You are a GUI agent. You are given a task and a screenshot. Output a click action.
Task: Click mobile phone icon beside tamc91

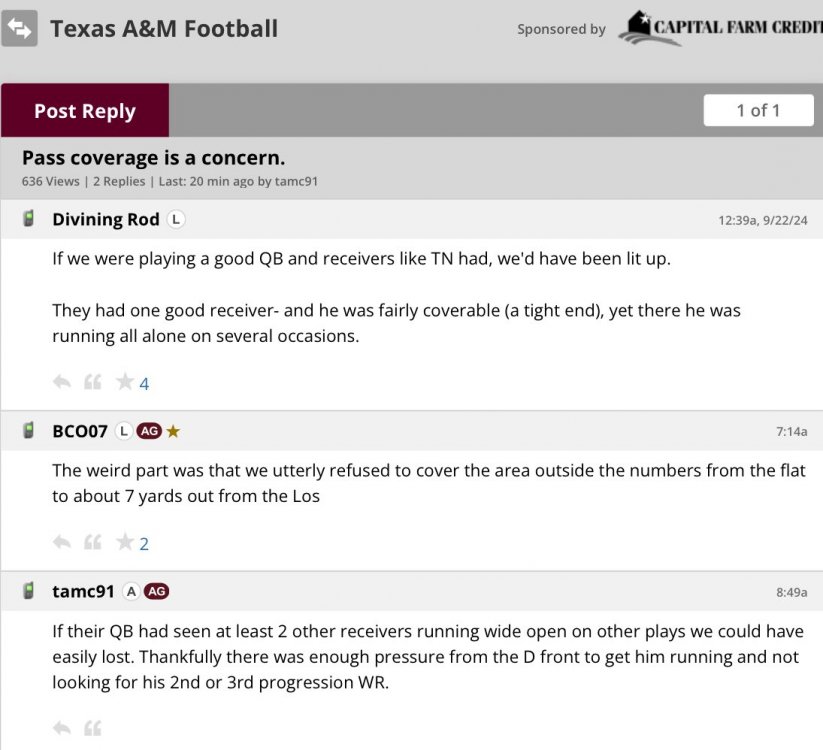(29, 591)
